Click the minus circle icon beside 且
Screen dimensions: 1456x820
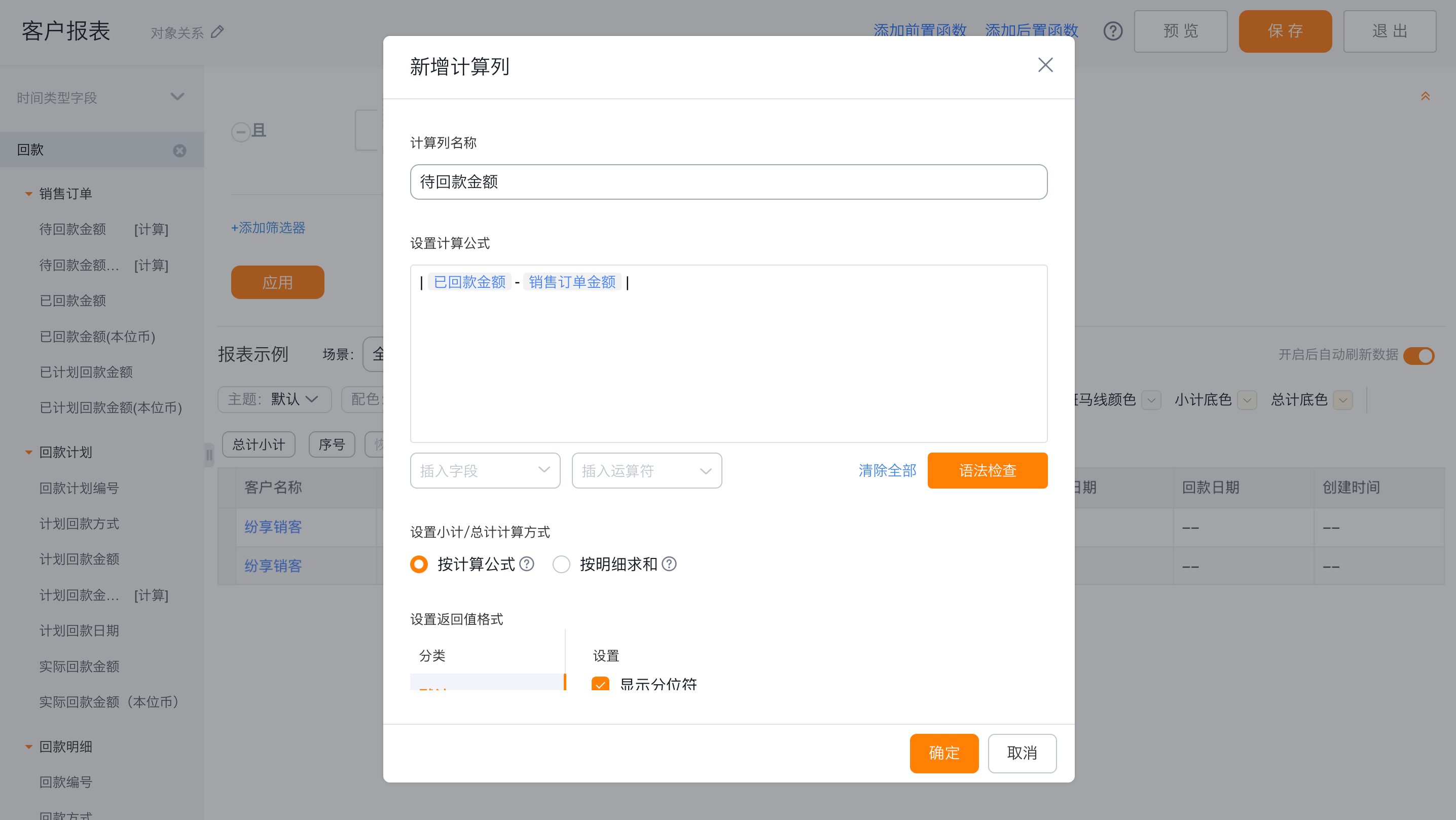(241, 132)
